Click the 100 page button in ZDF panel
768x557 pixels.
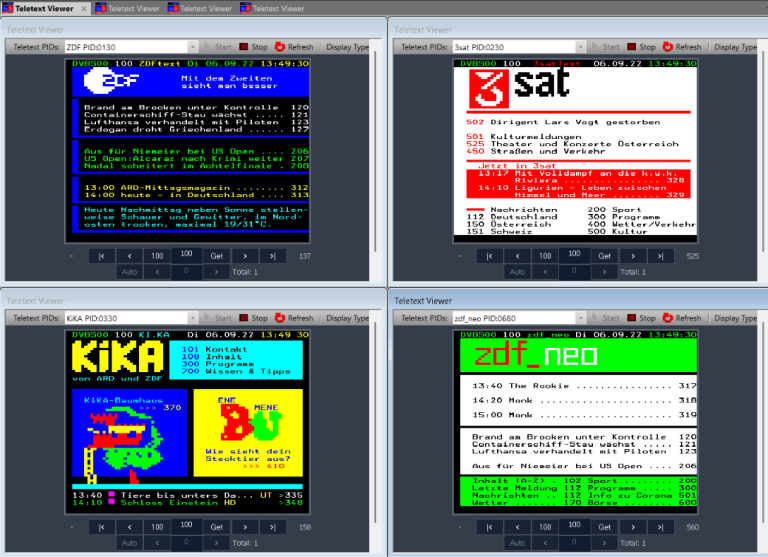coord(157,256)
